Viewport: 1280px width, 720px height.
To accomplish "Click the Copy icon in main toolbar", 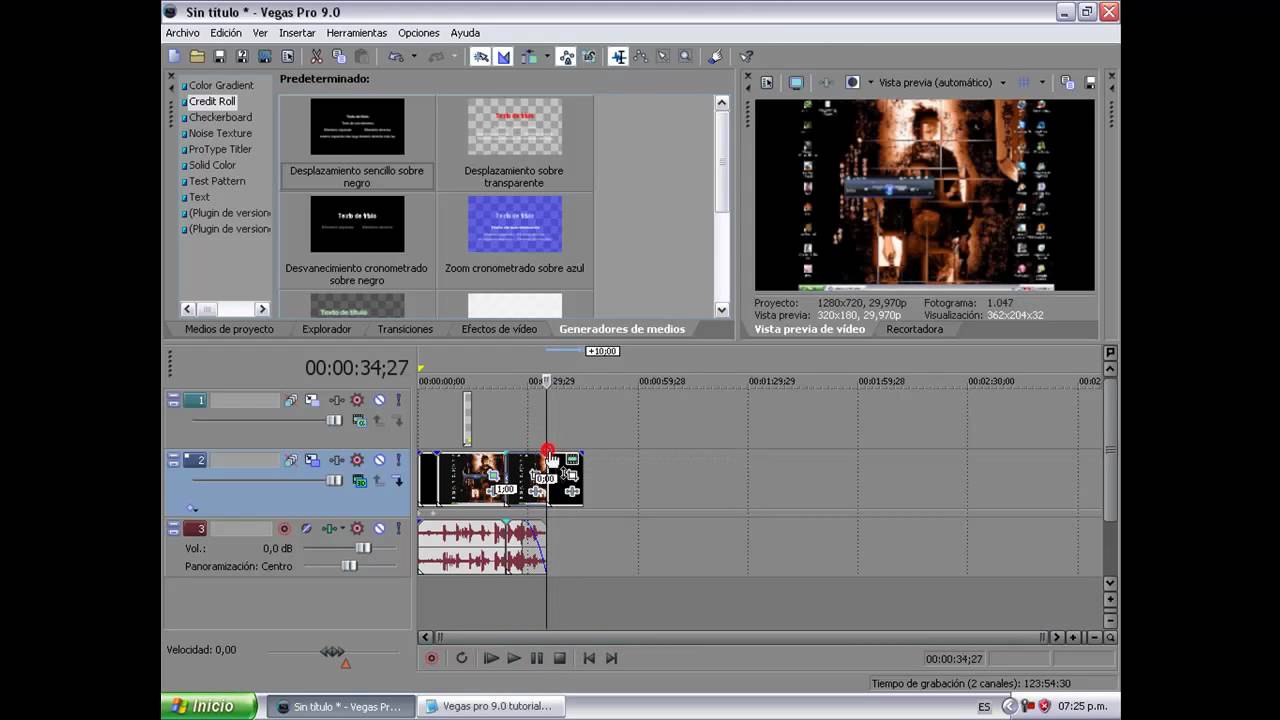I will coord(339,57).
